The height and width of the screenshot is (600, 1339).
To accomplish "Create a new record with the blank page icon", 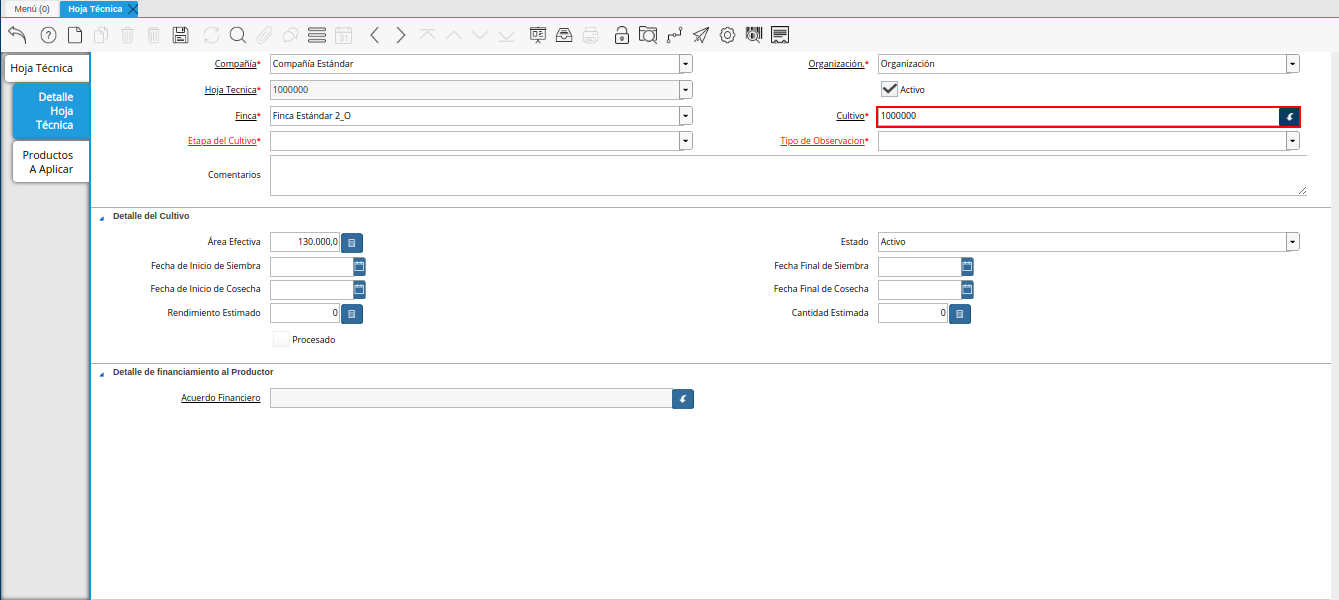I will (x=75, y=35).
